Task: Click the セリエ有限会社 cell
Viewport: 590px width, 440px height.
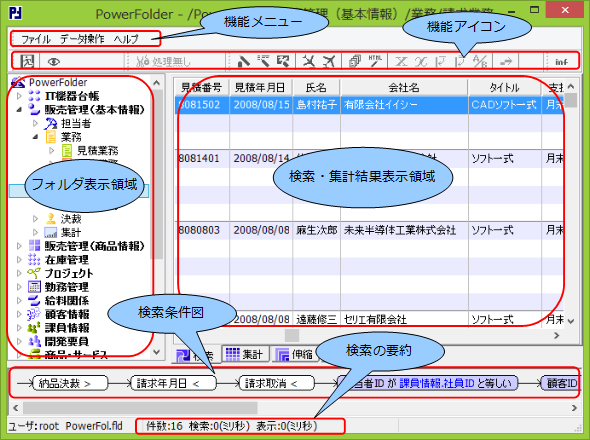Action: pyautogui.click(x=404, y=320)
